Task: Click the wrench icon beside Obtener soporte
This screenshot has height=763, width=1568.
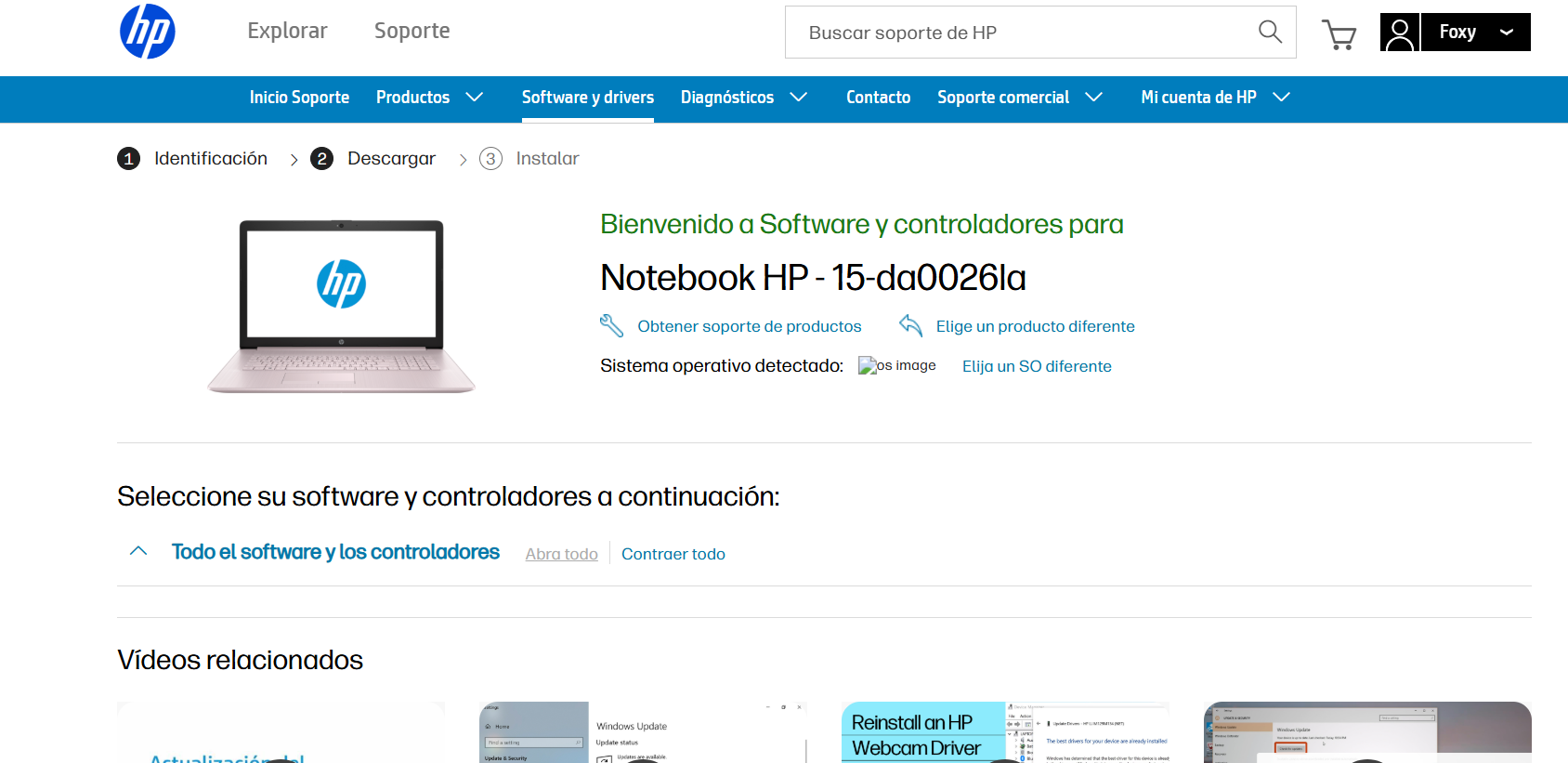Action: tap(611, 325)
